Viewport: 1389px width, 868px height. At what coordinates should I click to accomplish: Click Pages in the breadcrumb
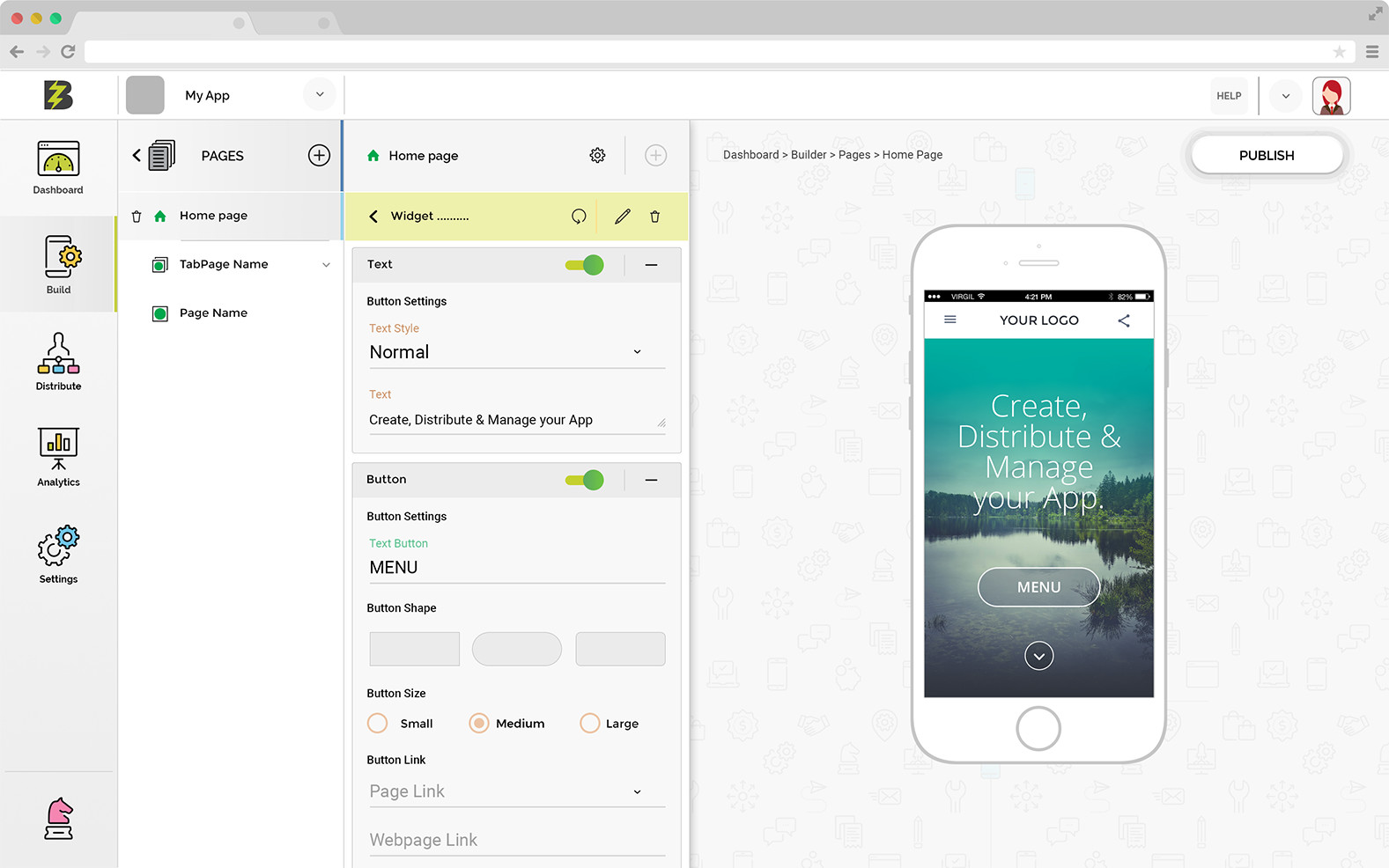pyautogui.click(x=854, y=155)
